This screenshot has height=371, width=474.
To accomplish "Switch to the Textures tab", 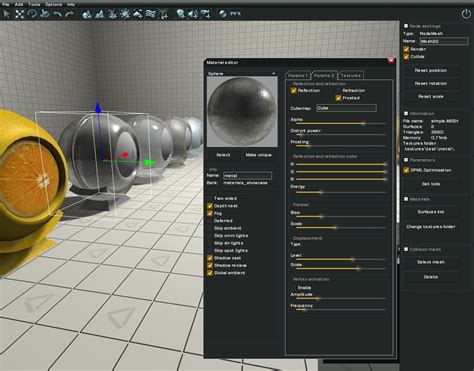I will tap(350, 75).
